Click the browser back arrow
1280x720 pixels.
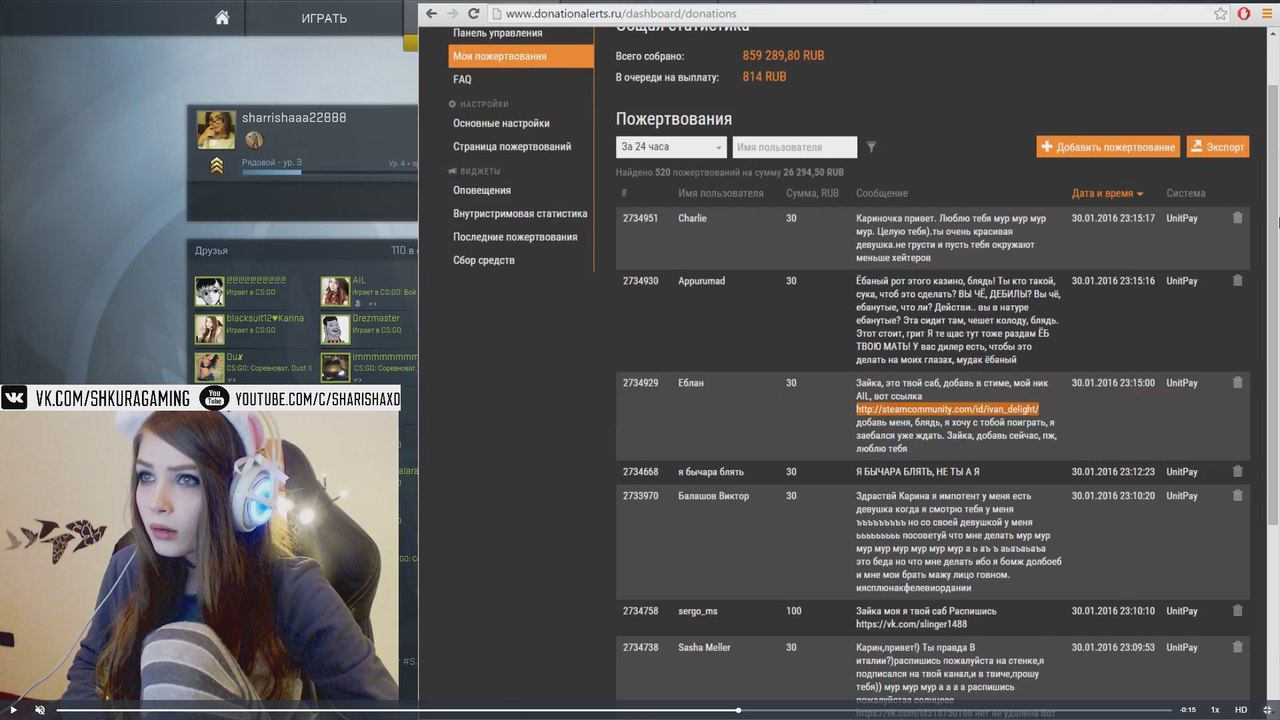(x=431, y=13)
